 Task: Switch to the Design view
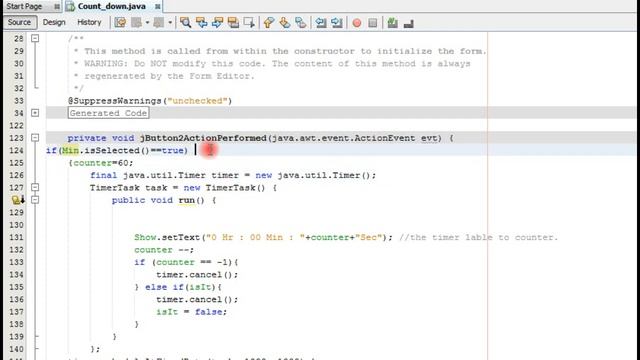(54, 22)
